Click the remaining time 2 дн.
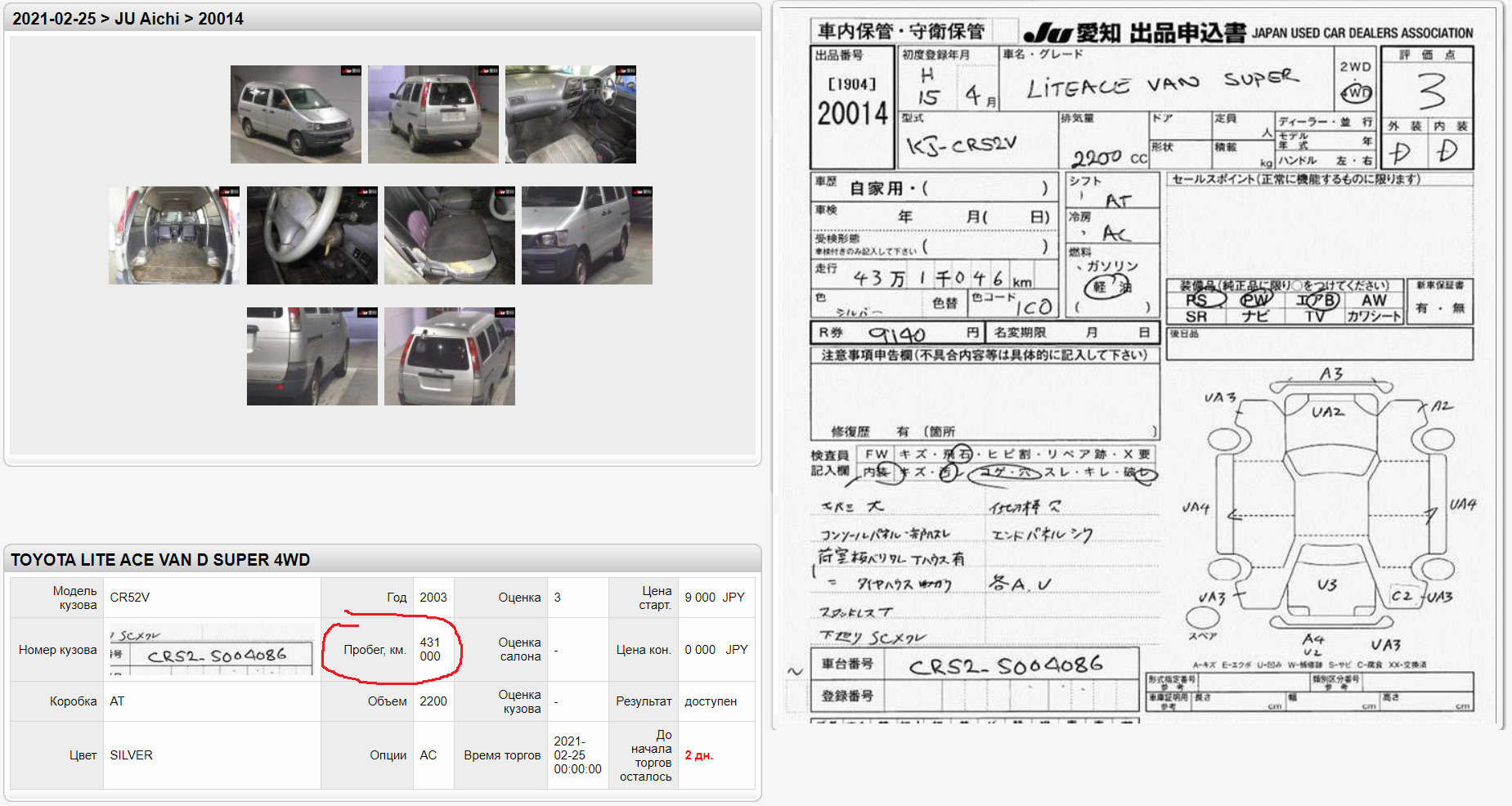This screenshot has width=1512, height=806. click(x=699, y=755)
